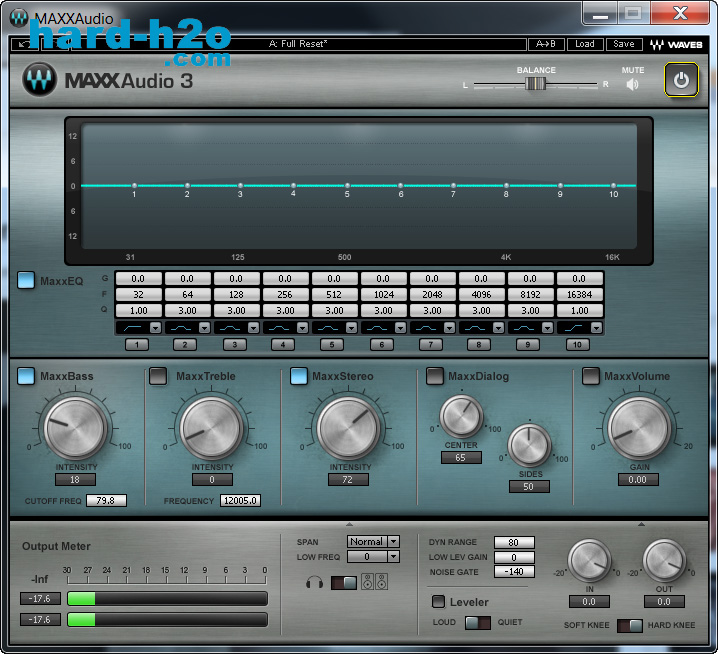Click the MaxxStereo intensity value 72
Image resolution: width=718 pixels, height=654 pixels.
348,480
